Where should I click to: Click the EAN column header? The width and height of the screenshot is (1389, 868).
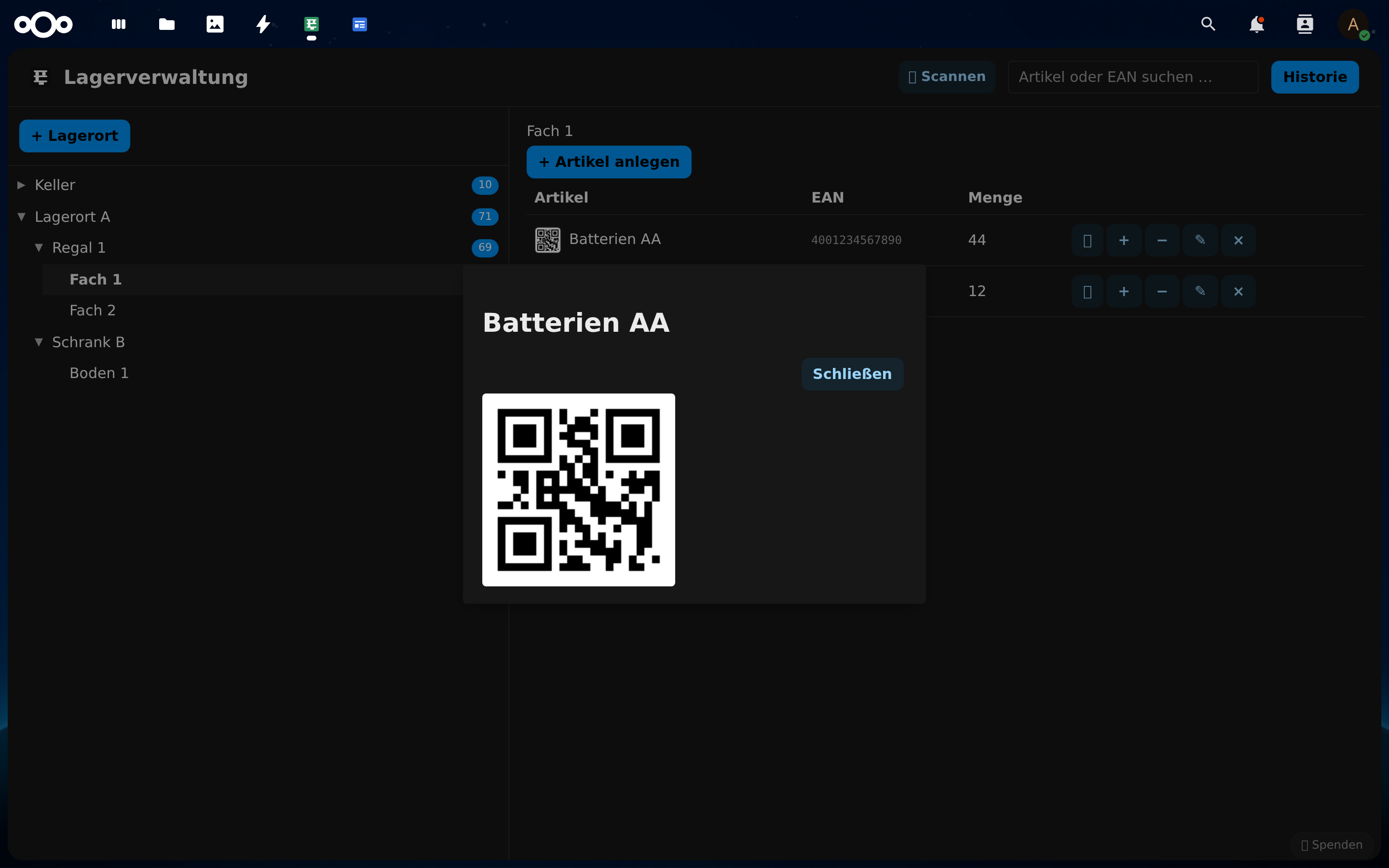click(827, 198)
